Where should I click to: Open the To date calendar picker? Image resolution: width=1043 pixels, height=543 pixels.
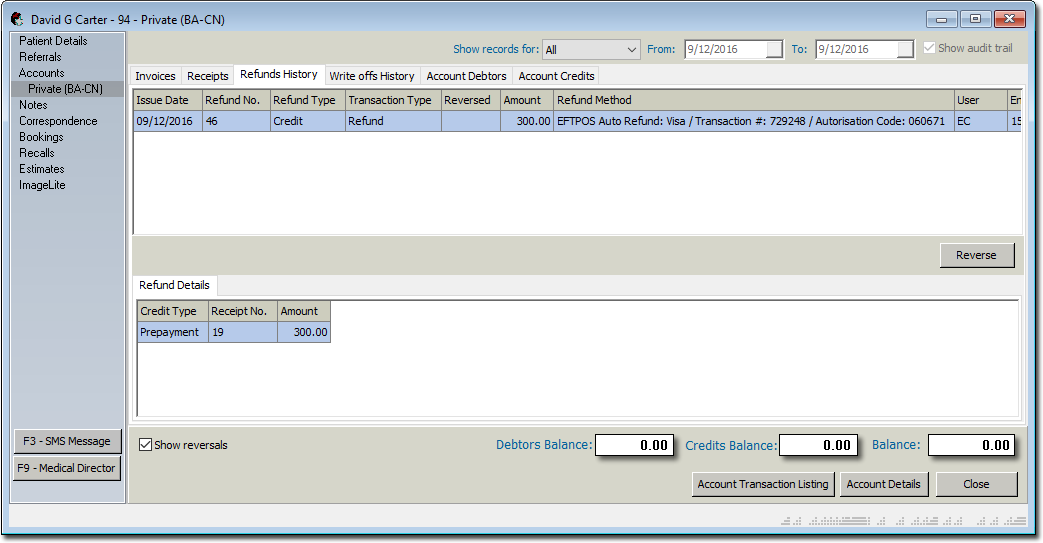click(x=904, y=50)
